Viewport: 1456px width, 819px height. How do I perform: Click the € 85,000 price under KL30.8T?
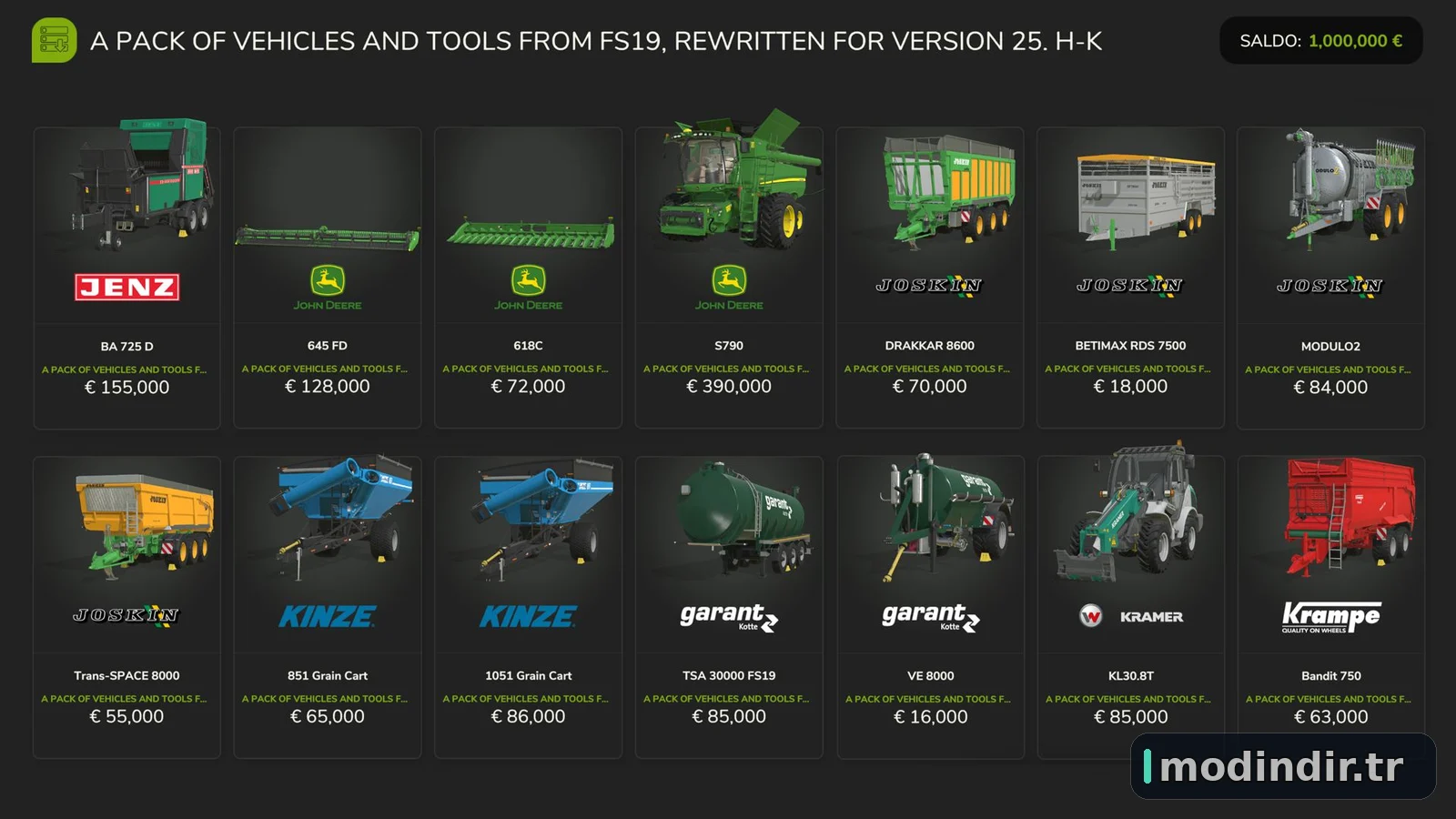tap(1131, 717)
